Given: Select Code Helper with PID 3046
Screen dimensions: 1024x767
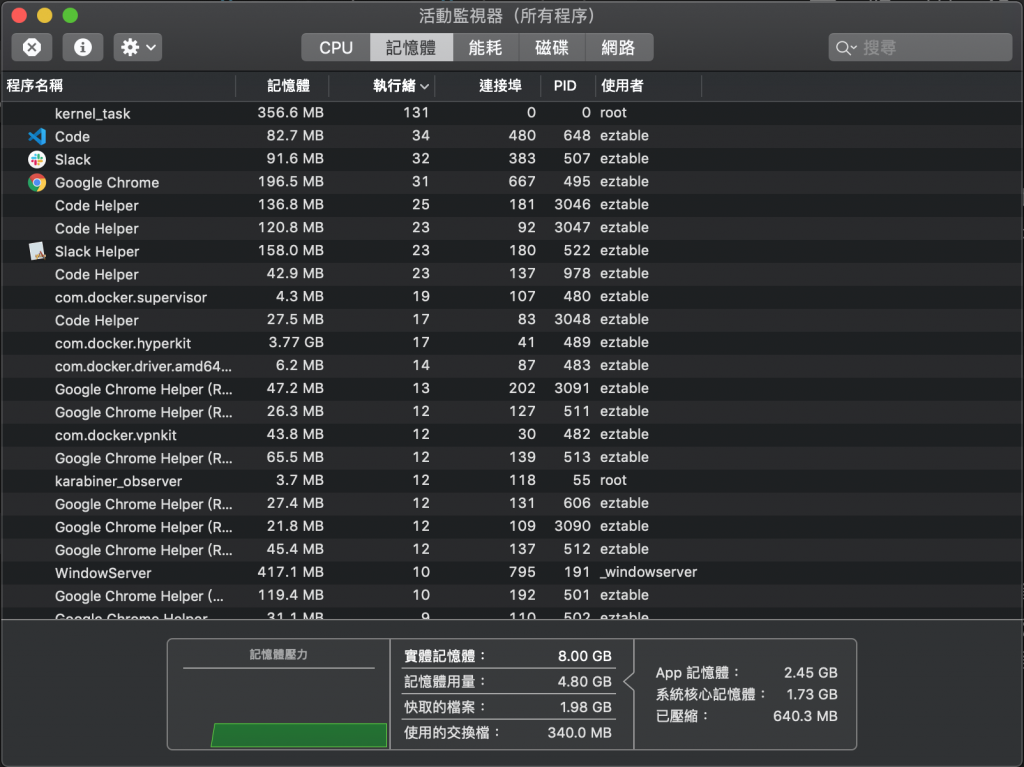Looking at the screenshot, I should (x=512, y=204).
